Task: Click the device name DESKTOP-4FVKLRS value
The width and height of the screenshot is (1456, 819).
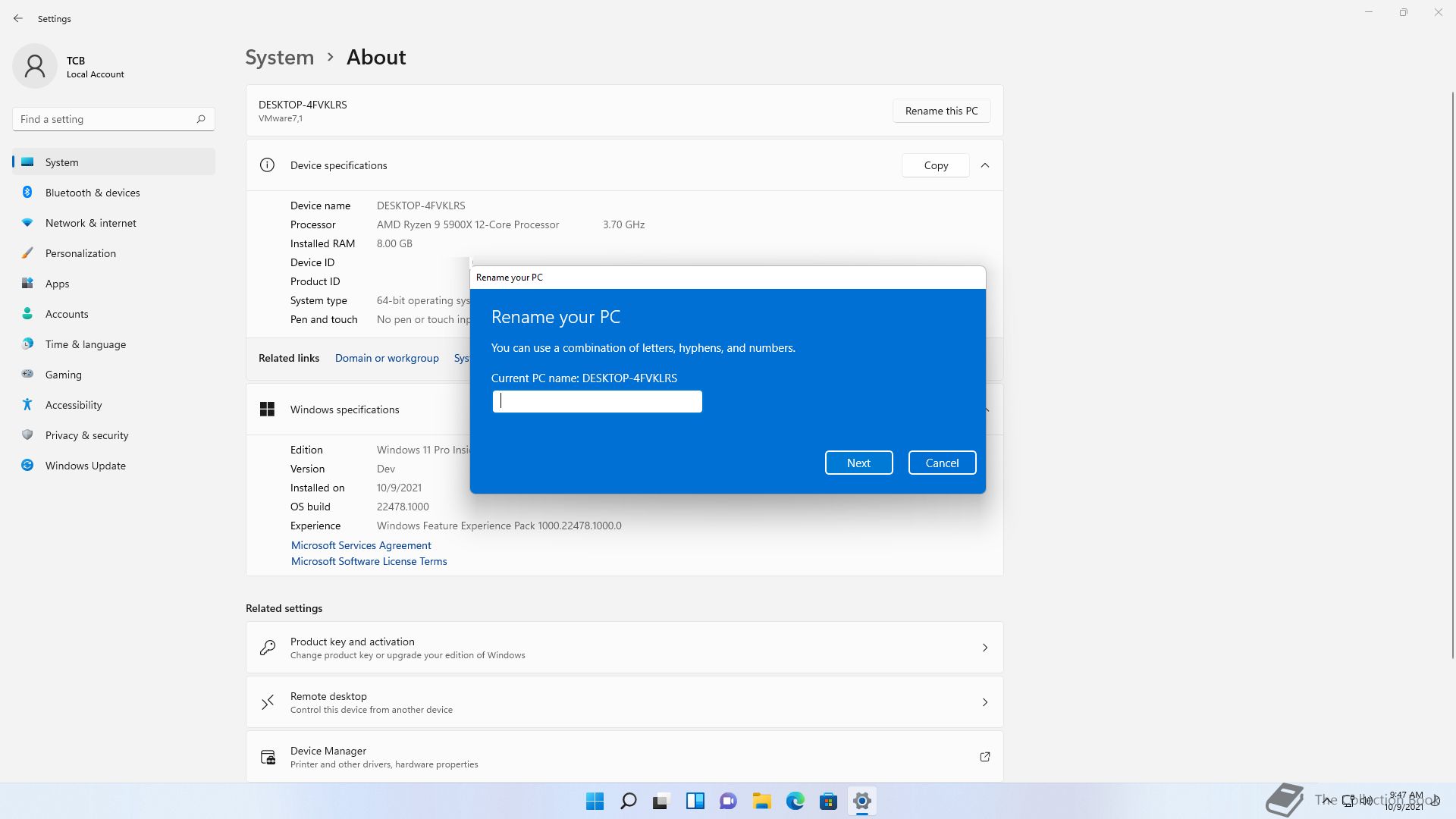Action: 421,206
